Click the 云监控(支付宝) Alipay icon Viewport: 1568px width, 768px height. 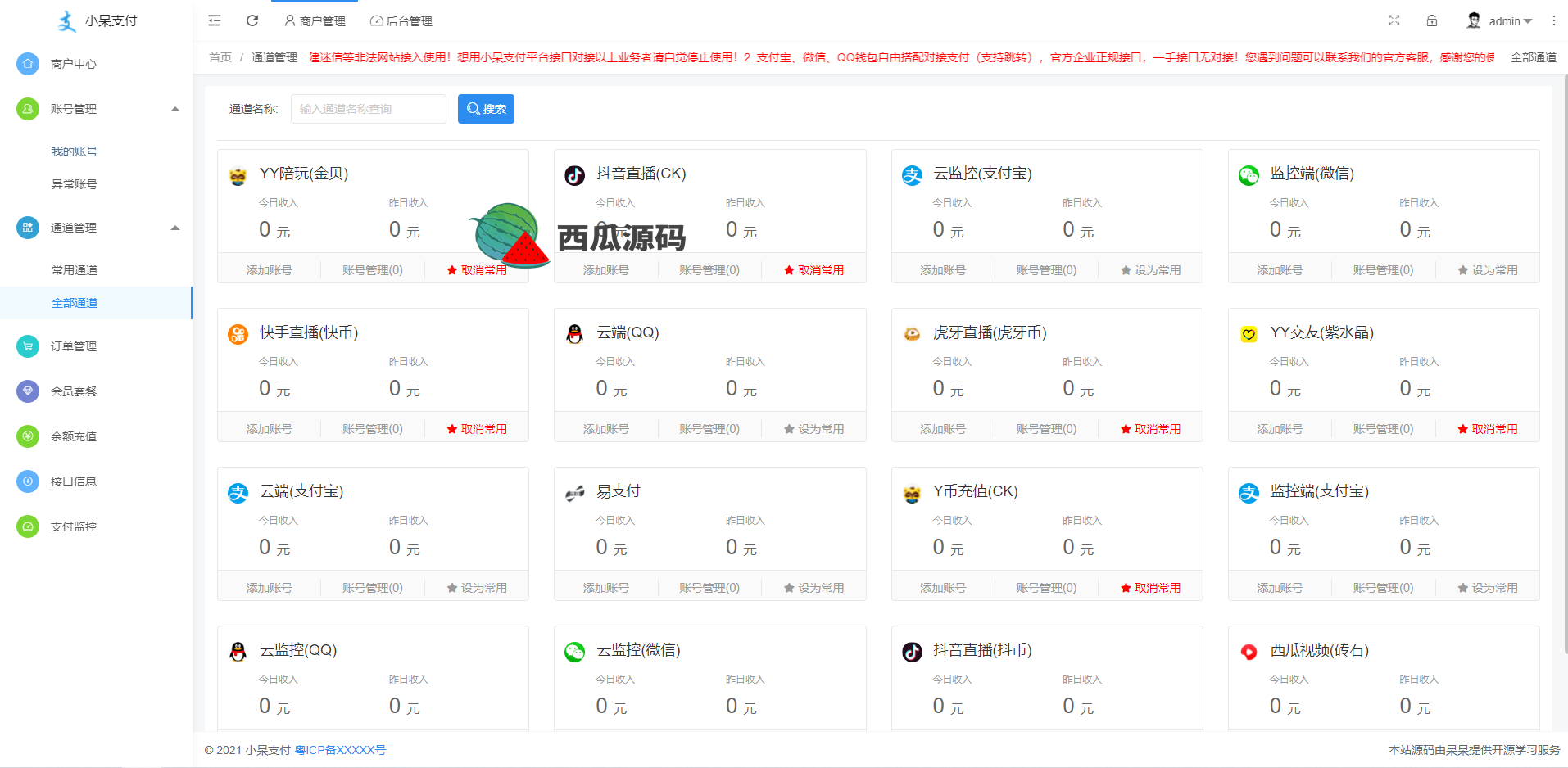tap(912, 175)
